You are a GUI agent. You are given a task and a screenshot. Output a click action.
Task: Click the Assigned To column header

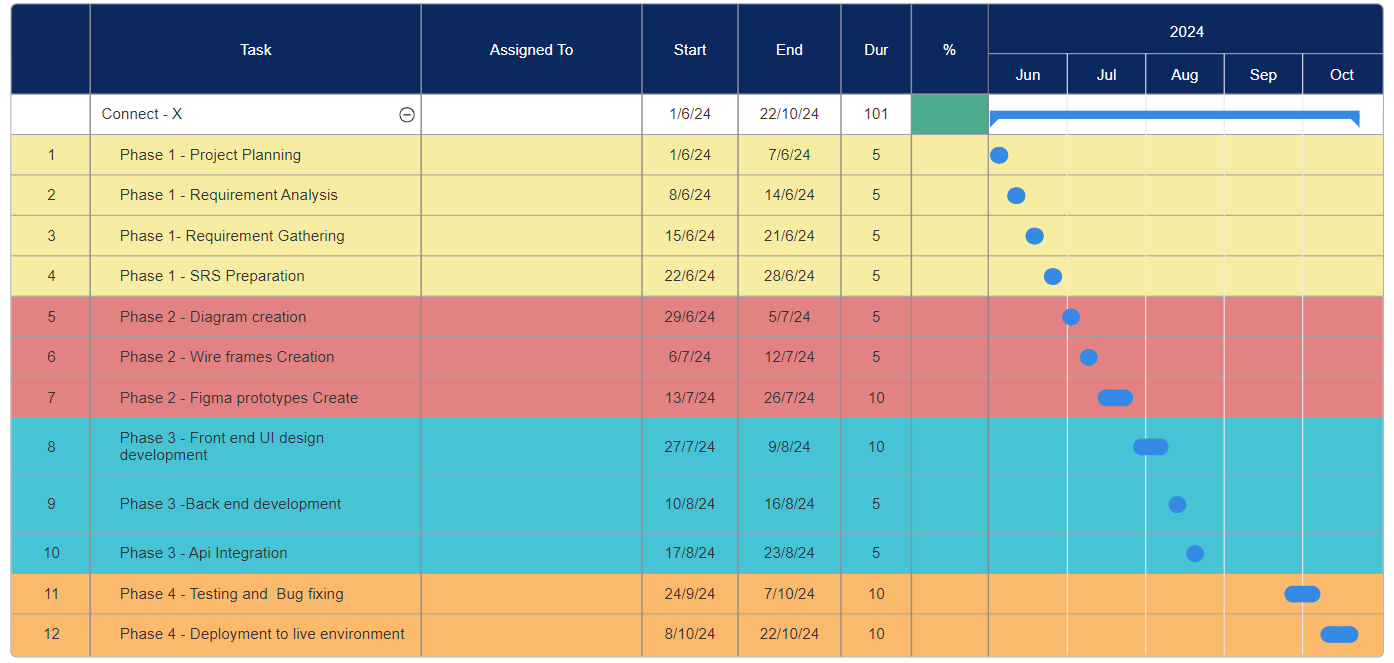(531, 49)
